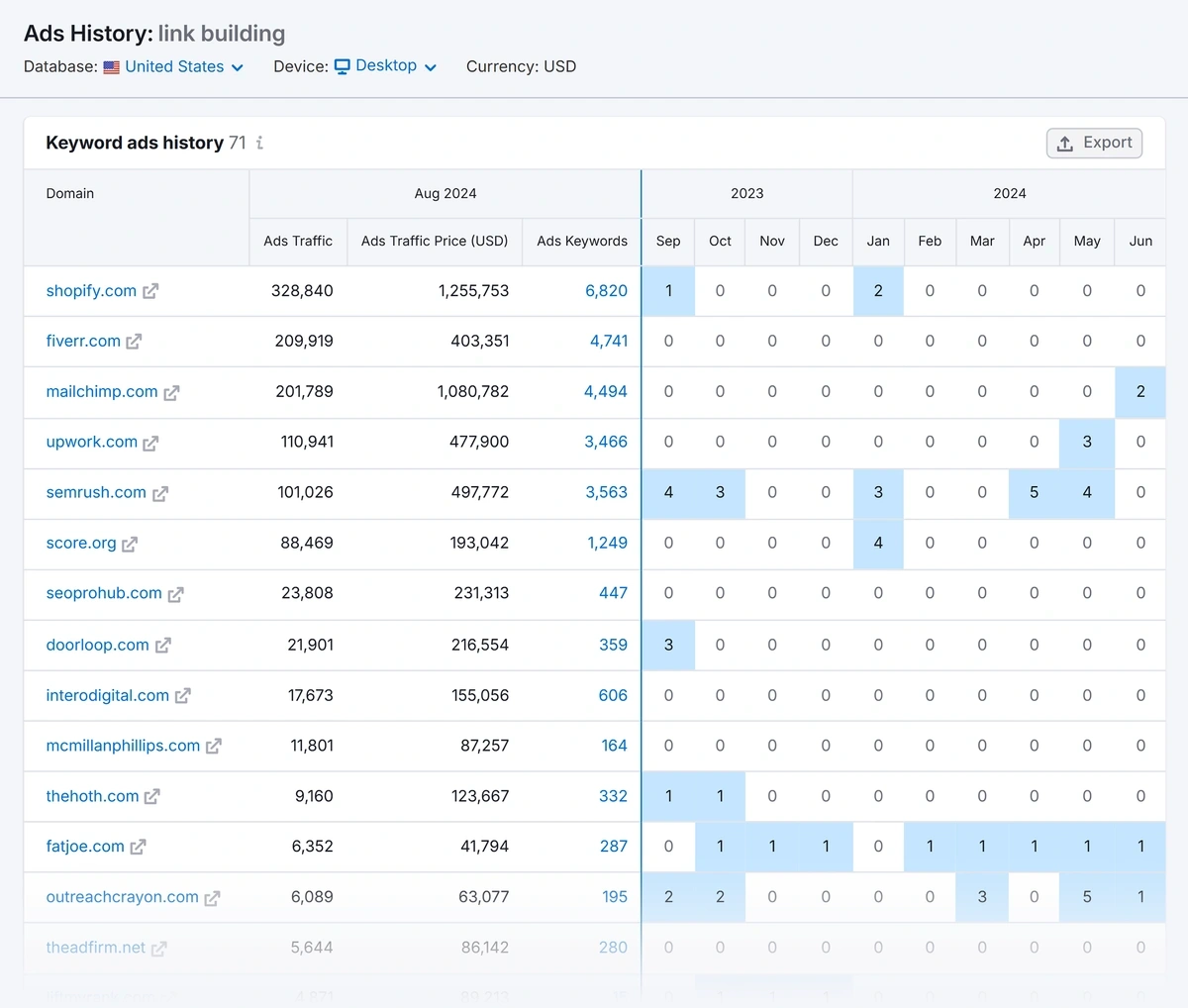The image size is (1188, 1008).
Task: Click semrush.com ads traffic value 101,026
Action: click(x=305, y=492)
